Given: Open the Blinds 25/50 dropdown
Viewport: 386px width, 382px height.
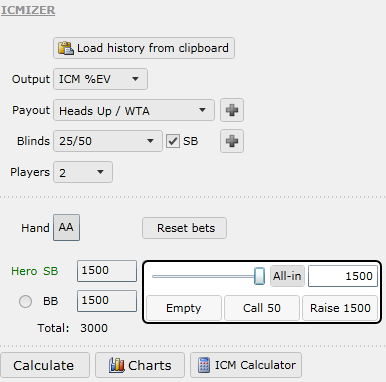Looking at the screenshot, I should tap(108, 141).
